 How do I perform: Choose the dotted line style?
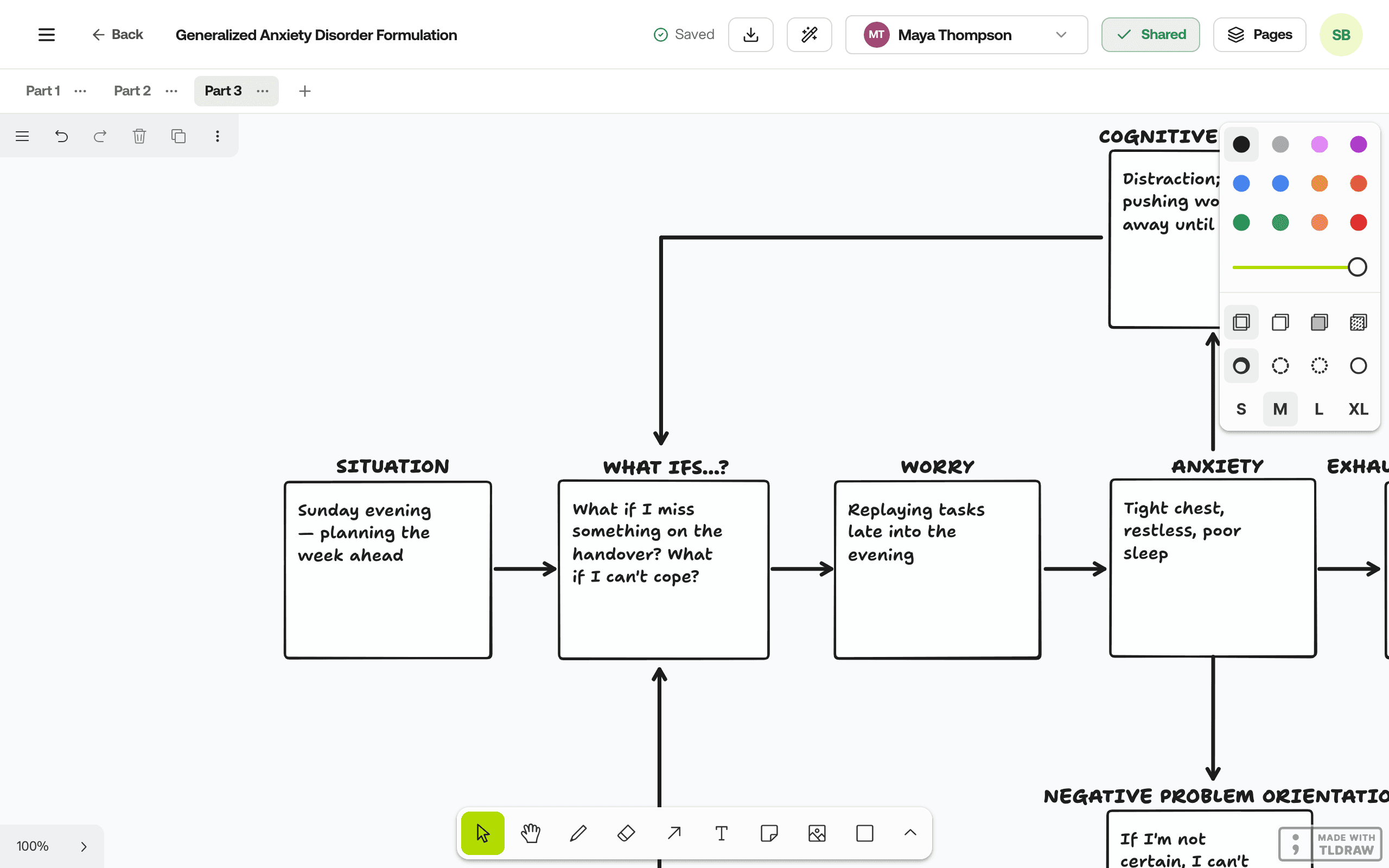coord(1319,366)
